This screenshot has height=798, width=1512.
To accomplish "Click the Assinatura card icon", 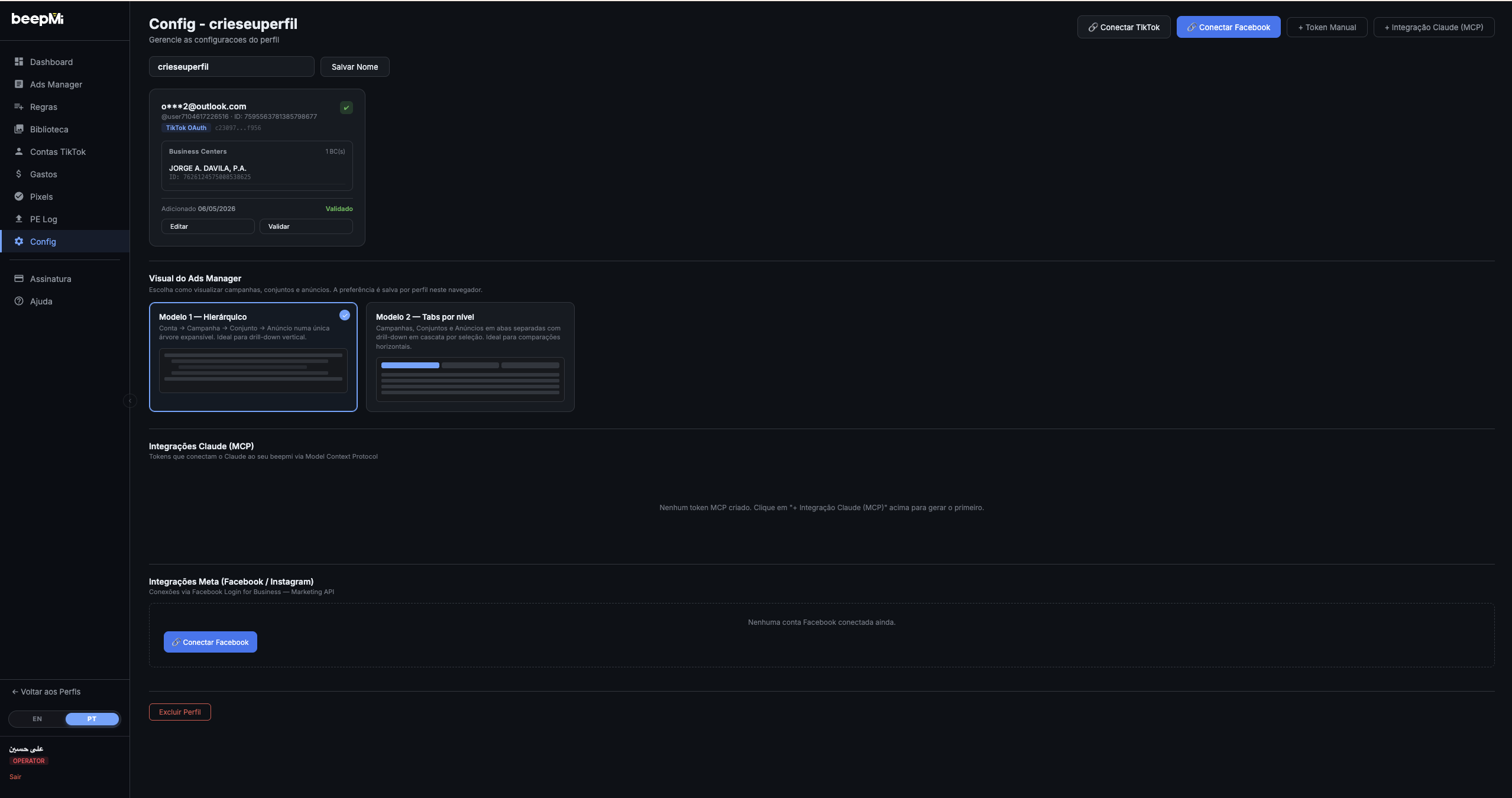I will [19, 278].
